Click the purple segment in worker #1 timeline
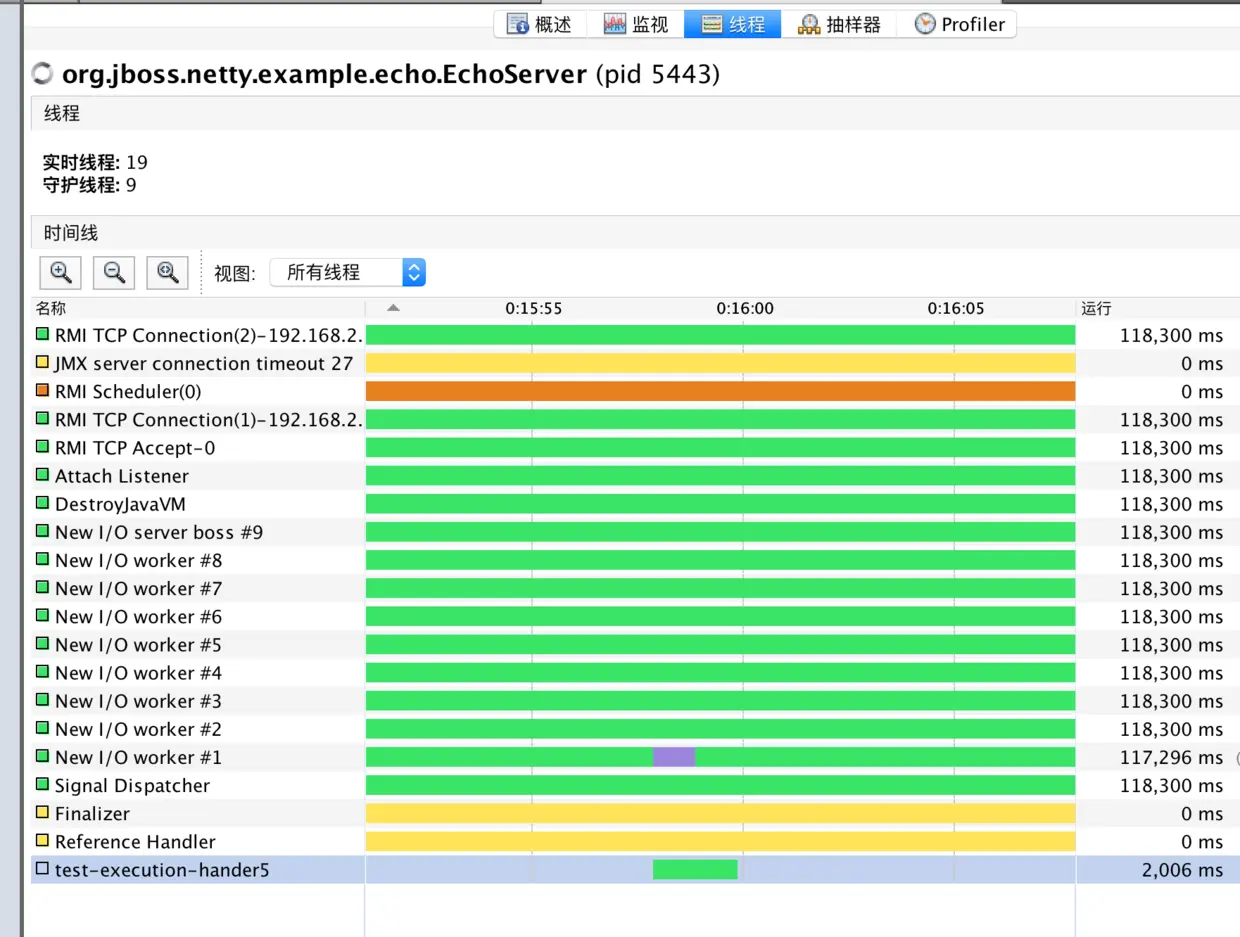The height and width of the screenshot is (937, 1240). pos(674,757)
